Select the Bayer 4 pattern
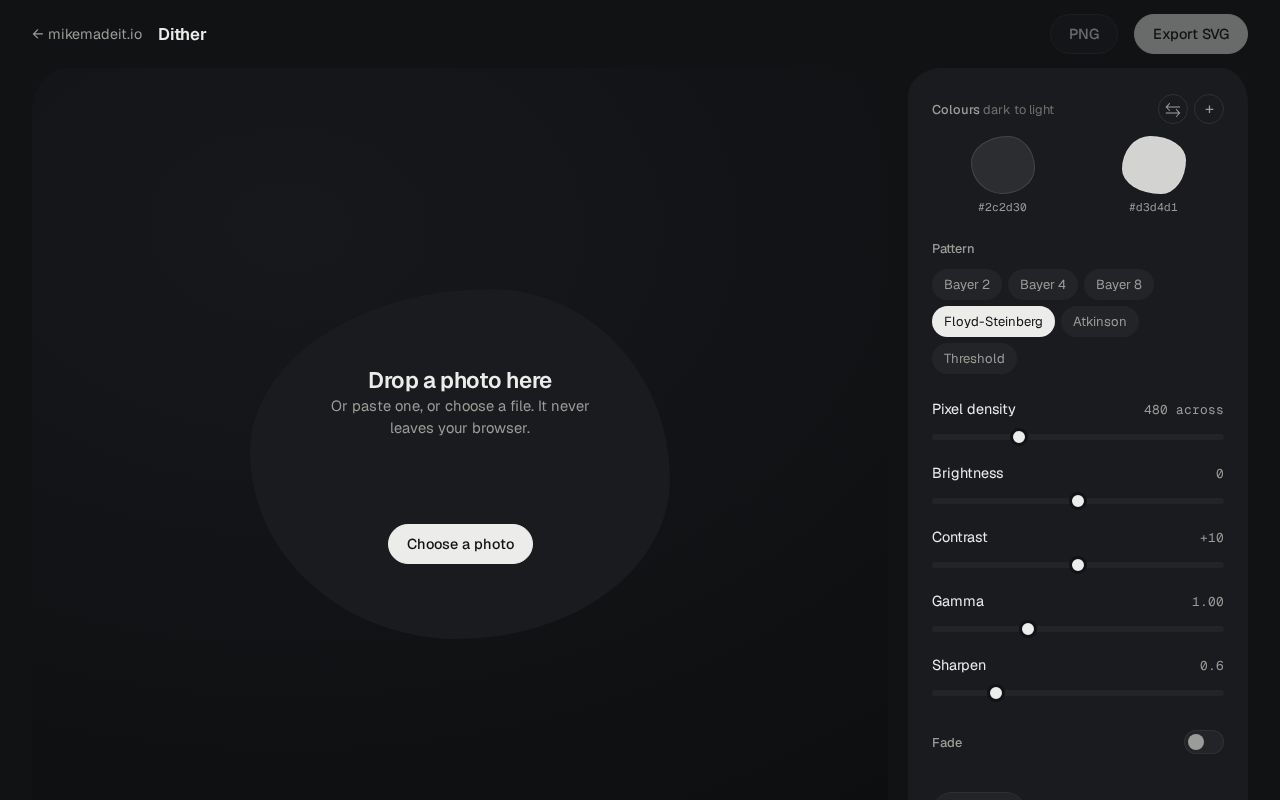The image size is (1280, 800). pos(1043,285)
